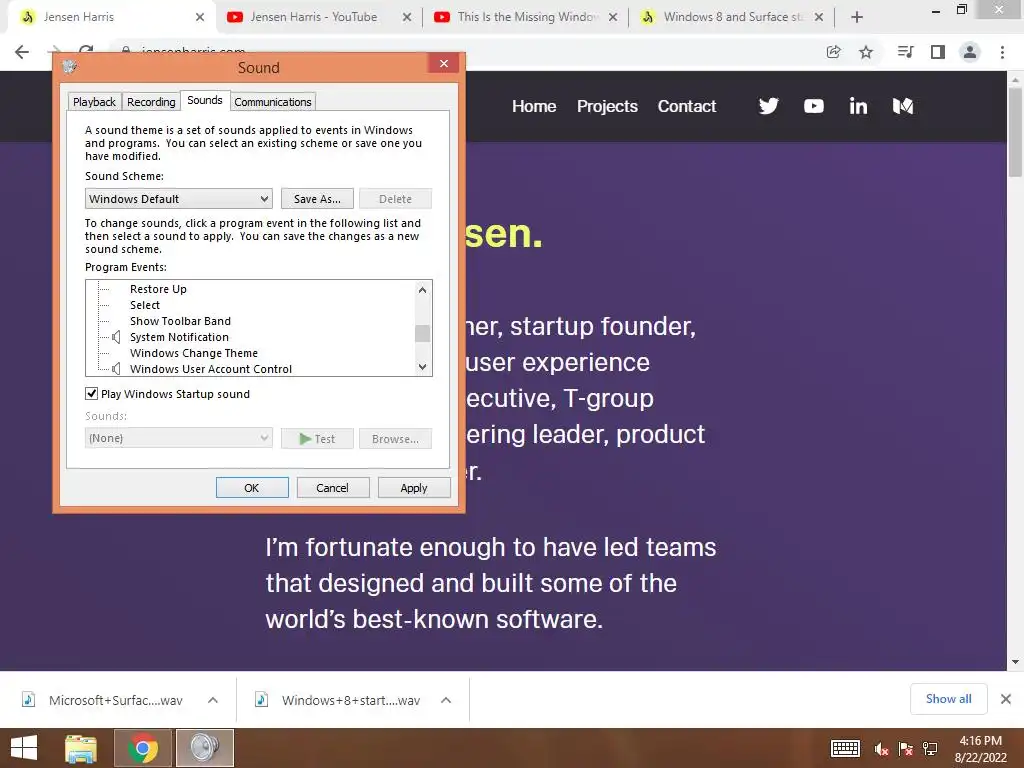1024x768 pixels.
Task: Open the Sounds (None) dropdown
Action: (178, 438)
